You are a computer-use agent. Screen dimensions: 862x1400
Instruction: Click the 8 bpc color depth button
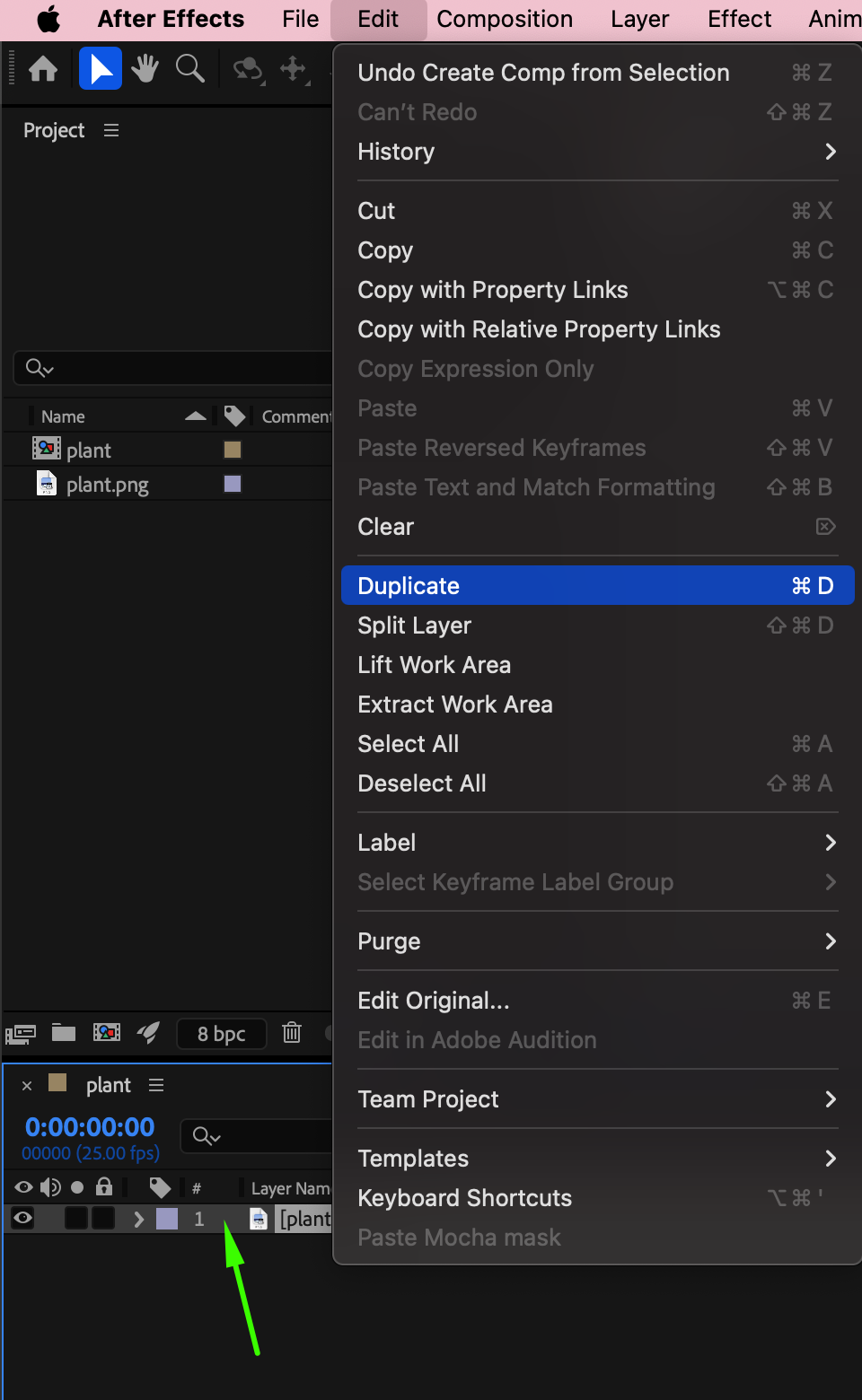(221, 1034)
